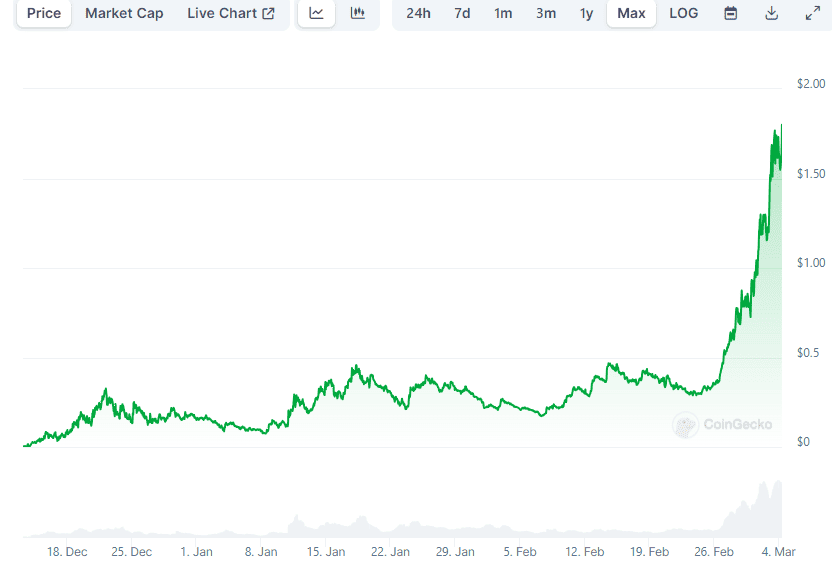Click the $1.50 price axis label
Image resolution: width=832 pixels, height=563 pixels.
coord(811,174)
